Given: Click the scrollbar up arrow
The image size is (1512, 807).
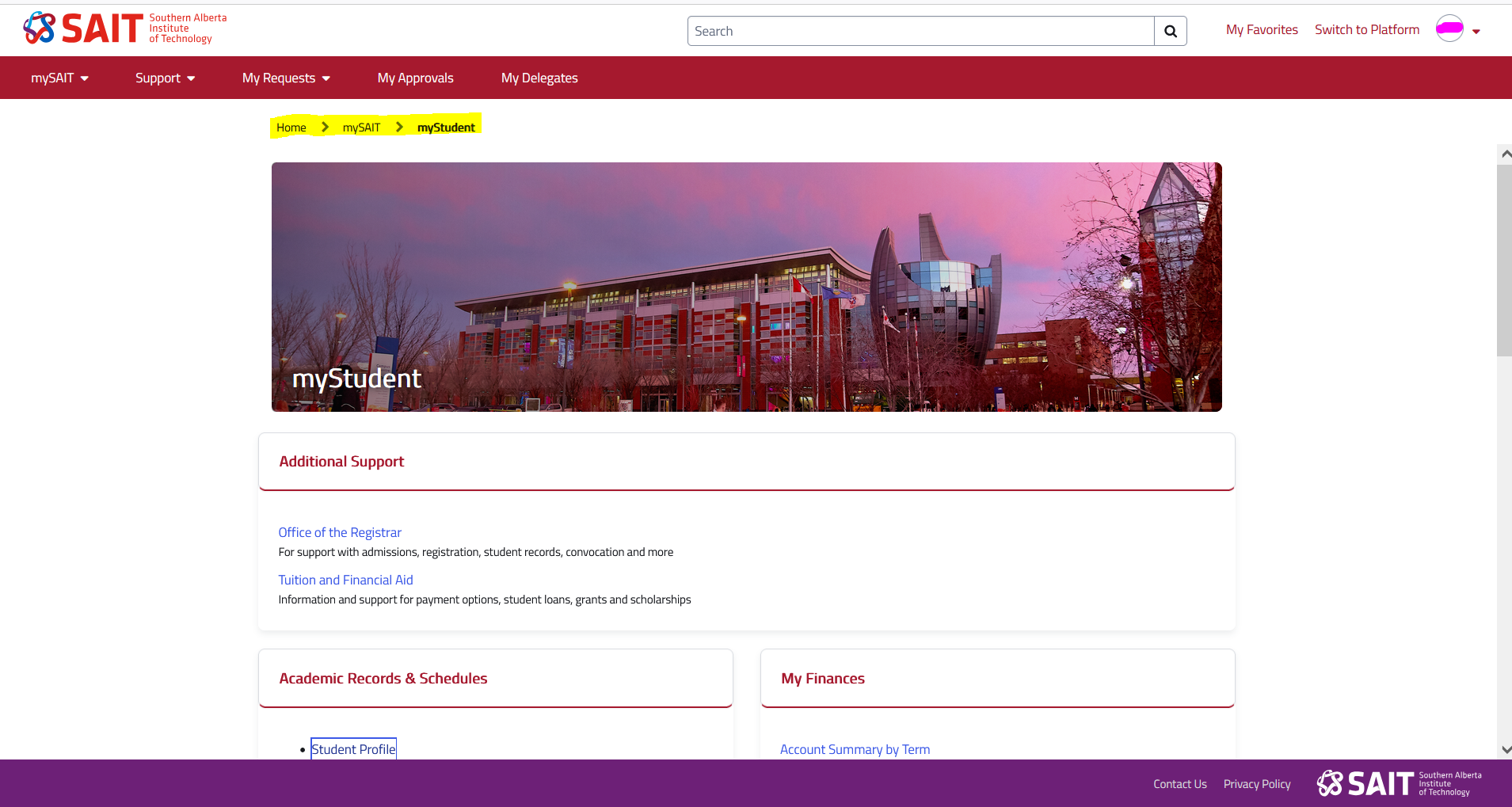Looking at the screenshot, I should [x=1505, y=154].
